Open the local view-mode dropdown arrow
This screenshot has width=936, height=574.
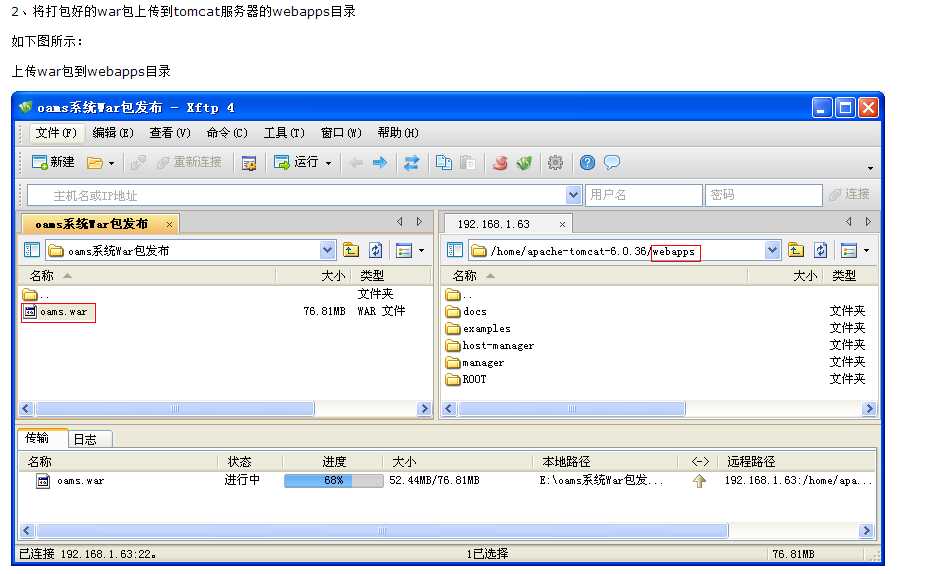click(x=421, y=251)
